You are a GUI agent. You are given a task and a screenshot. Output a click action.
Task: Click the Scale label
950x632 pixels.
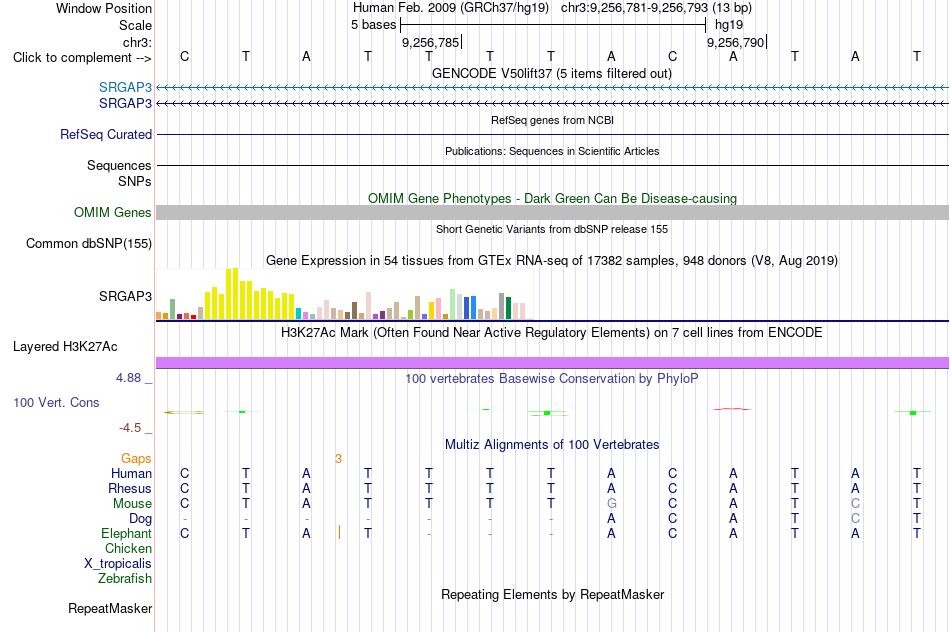136,25
